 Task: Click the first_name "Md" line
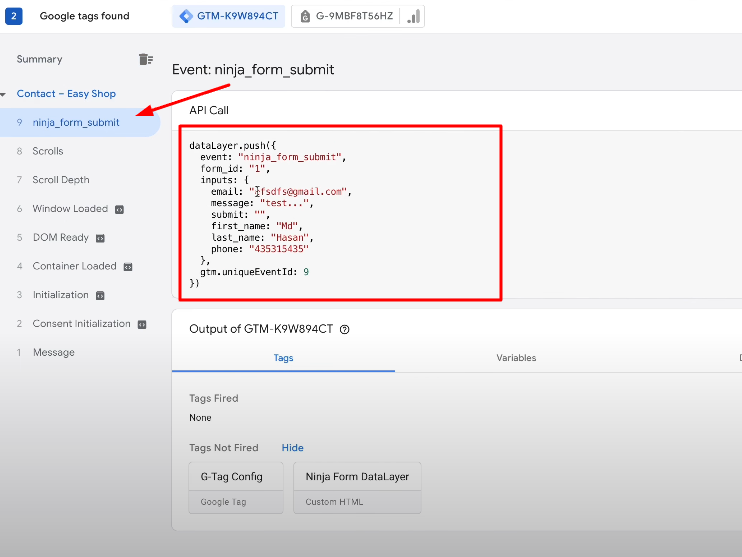pyautogui.click(x=256, y=226)
